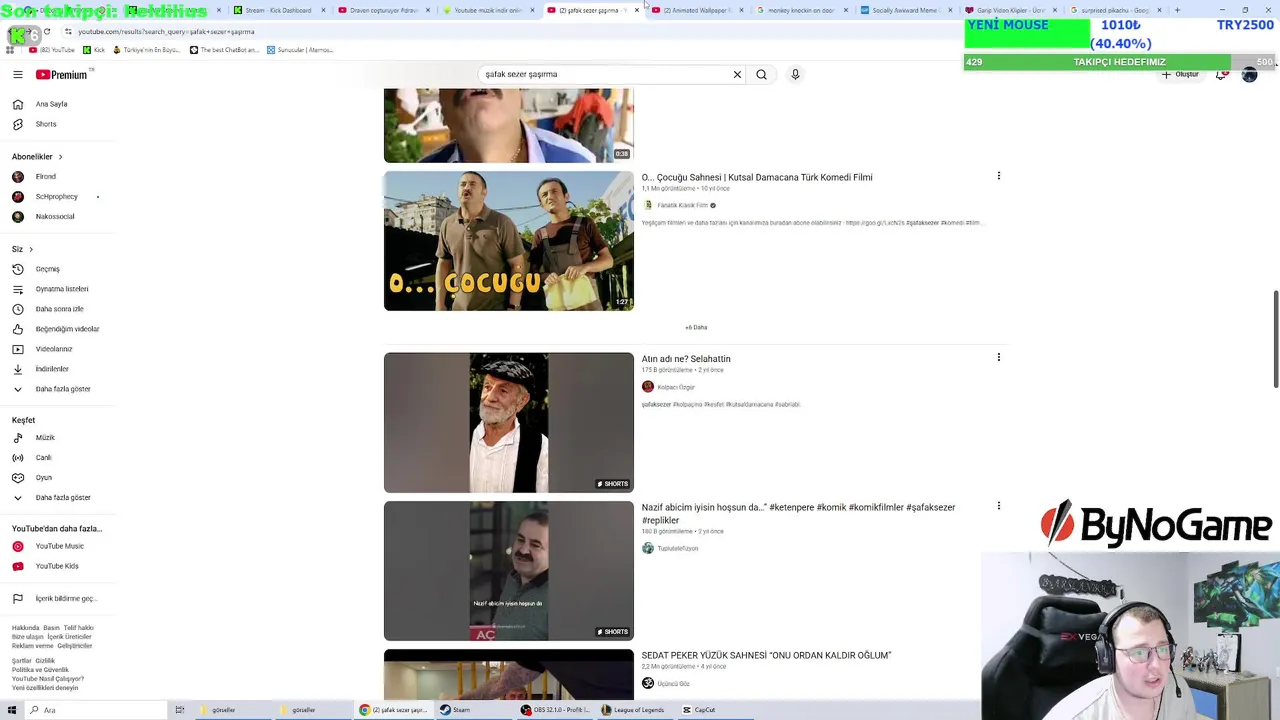Open İçerik bildirme geçmişi

[x=66, y=599]
